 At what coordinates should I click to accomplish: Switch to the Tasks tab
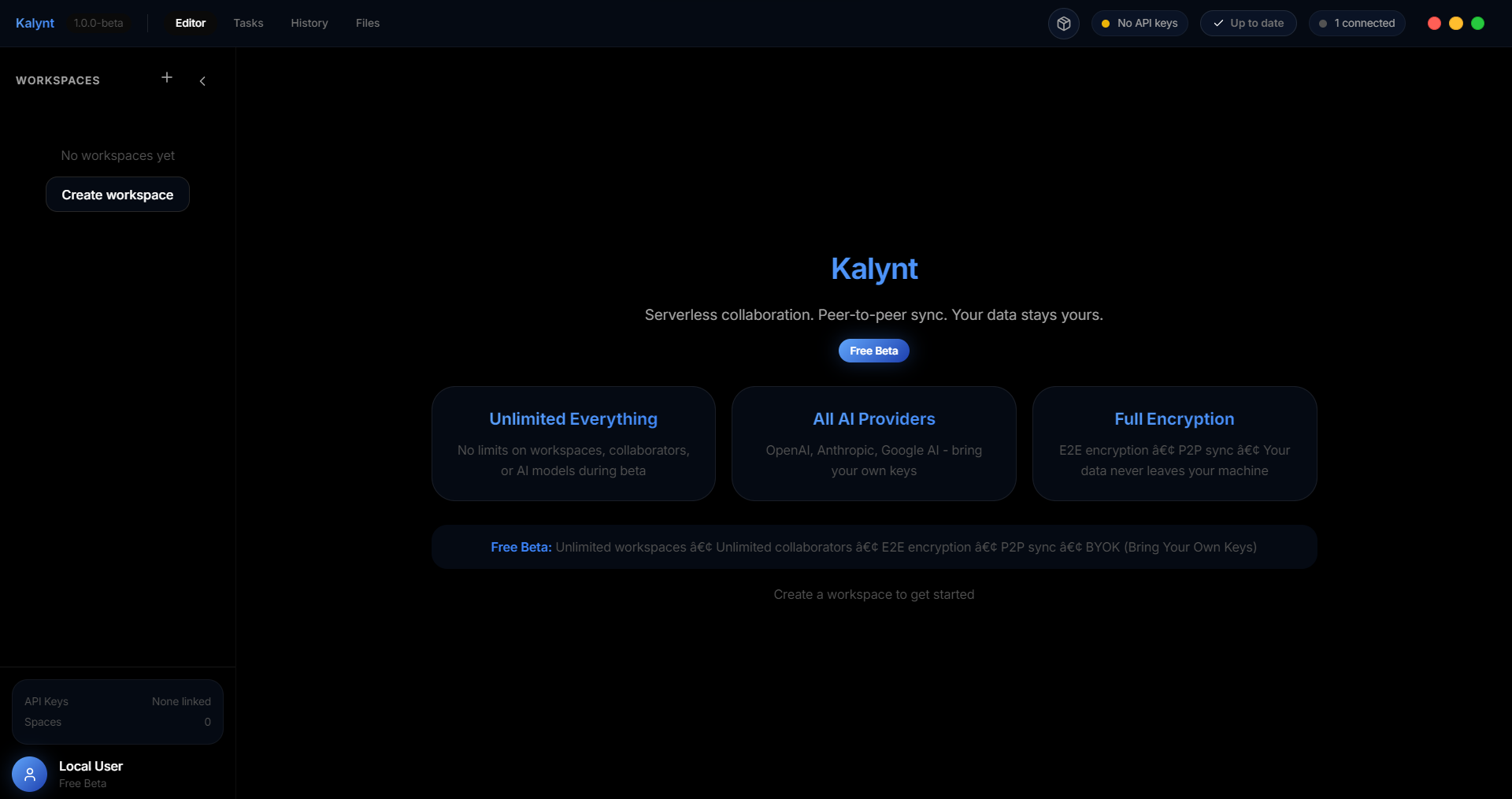coord(247,23)
